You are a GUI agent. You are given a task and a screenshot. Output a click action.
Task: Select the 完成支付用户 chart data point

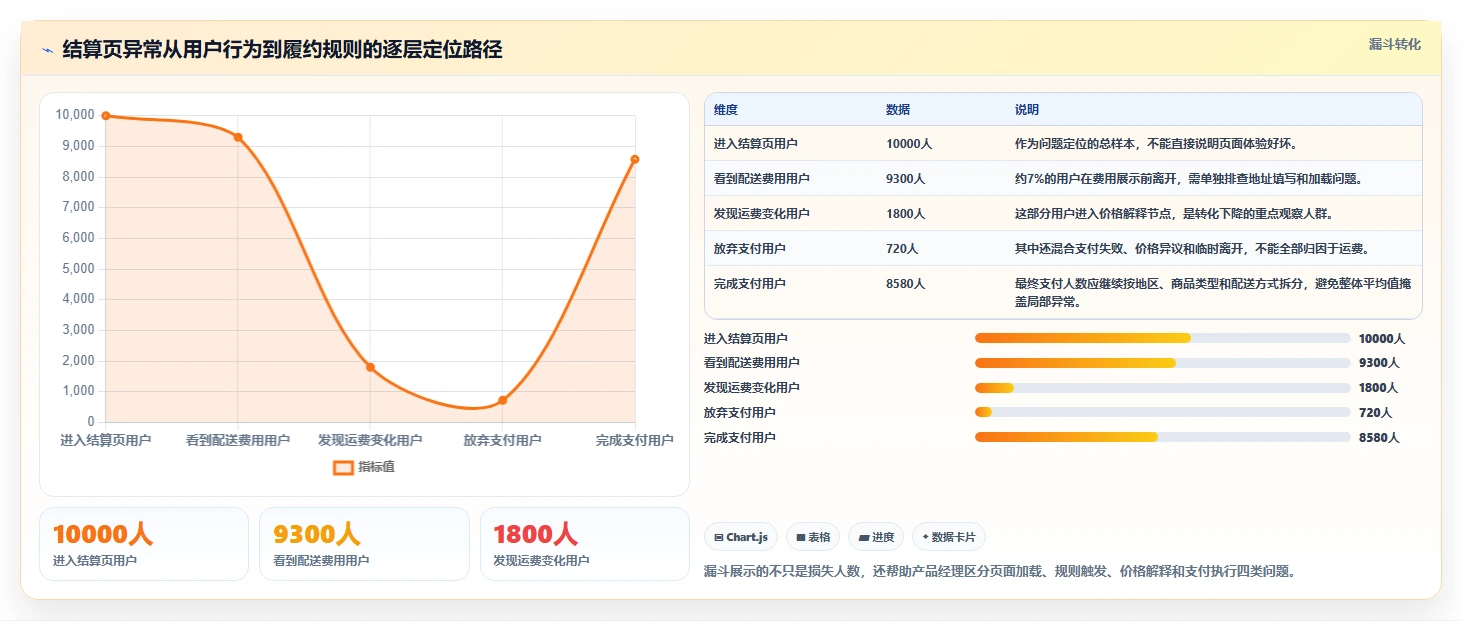635,159
